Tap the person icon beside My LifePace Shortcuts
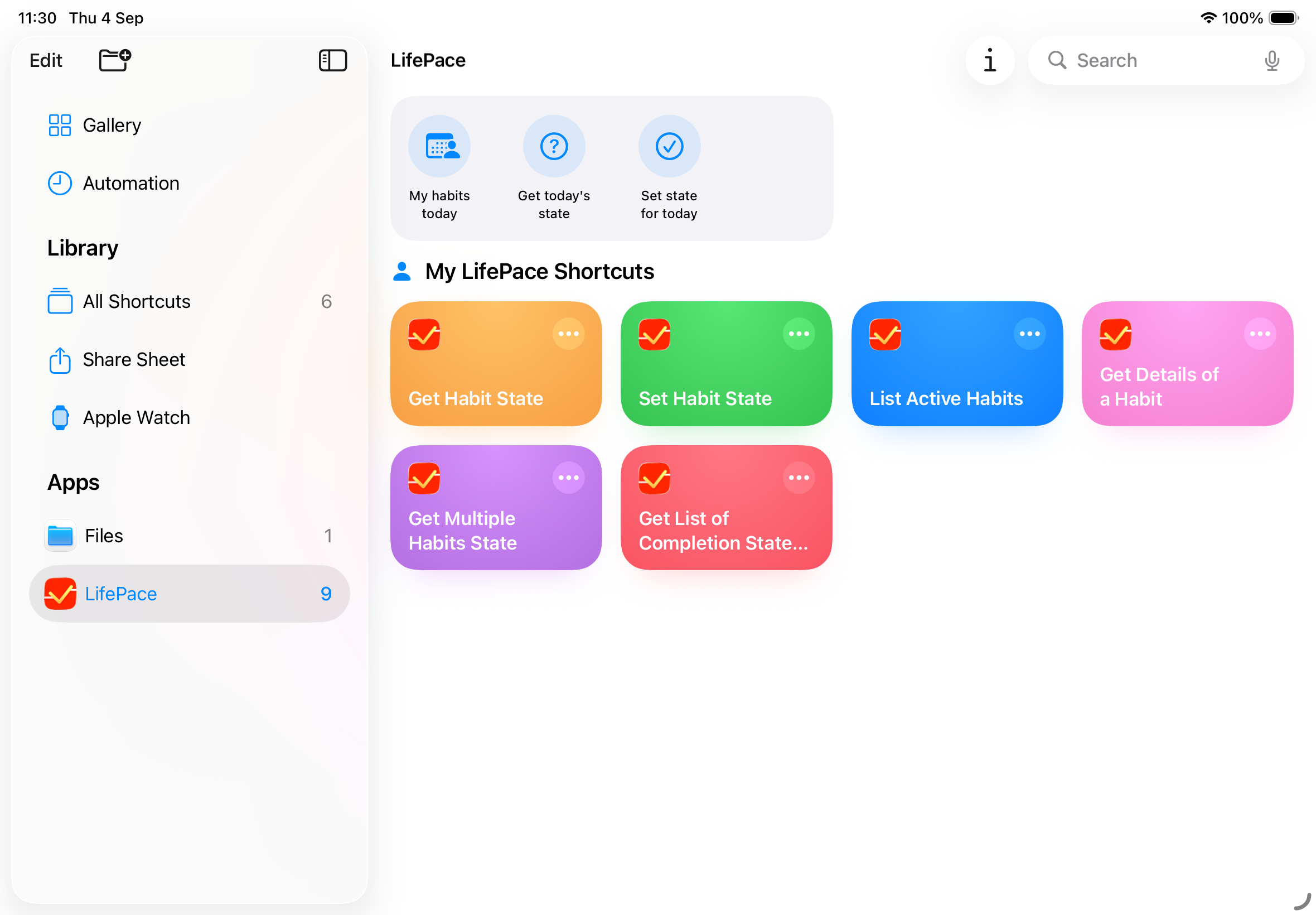Viewport: 1316px width, 915px height. pyautogui.click(x=402, y=271)
